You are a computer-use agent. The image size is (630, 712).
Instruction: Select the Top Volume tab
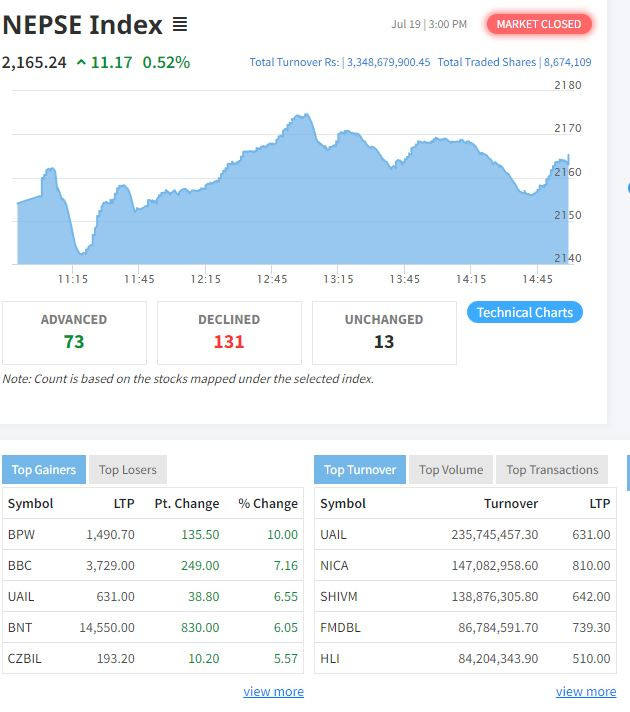click(451, 470)
